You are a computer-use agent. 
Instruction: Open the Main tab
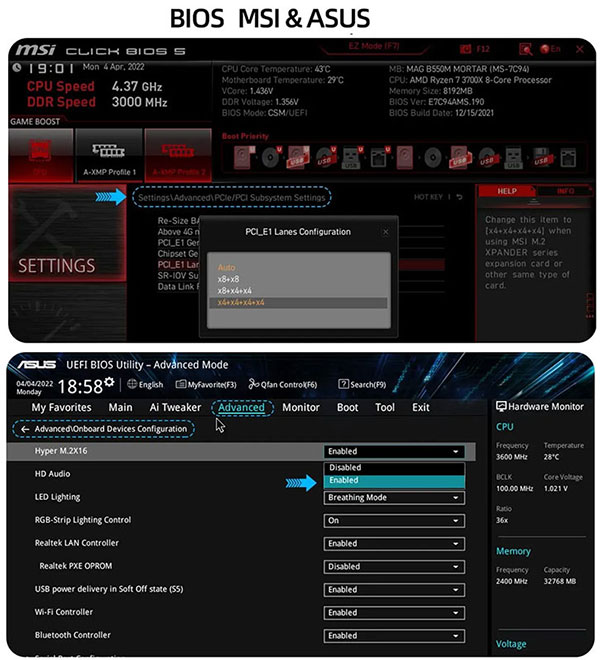click(x=120, y=407)
